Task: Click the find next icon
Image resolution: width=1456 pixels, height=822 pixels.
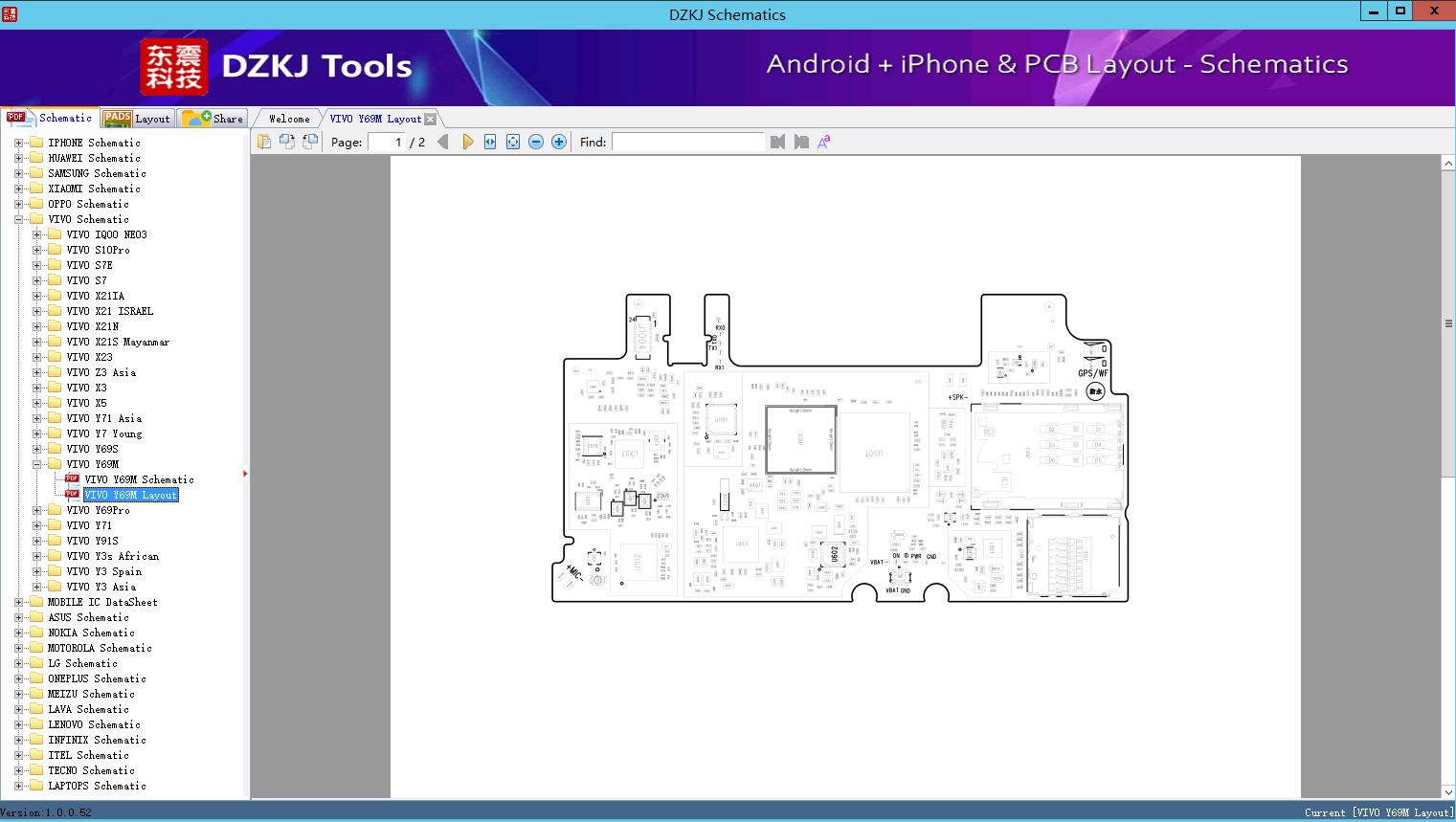Action: pos(801,142)
